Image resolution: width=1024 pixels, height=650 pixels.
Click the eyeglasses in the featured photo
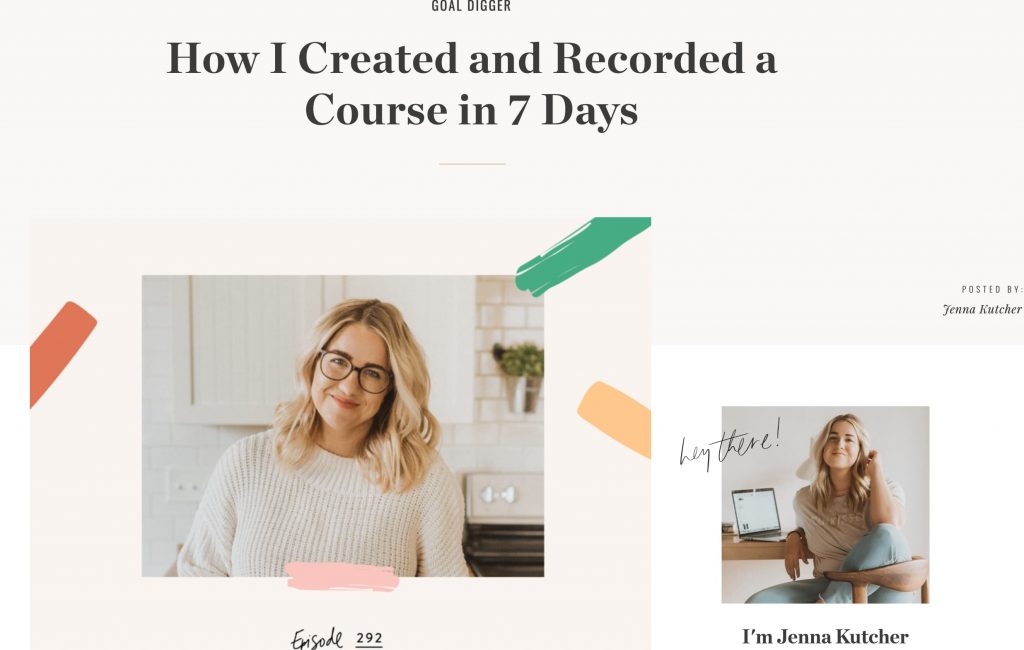[x=355, y=371]
